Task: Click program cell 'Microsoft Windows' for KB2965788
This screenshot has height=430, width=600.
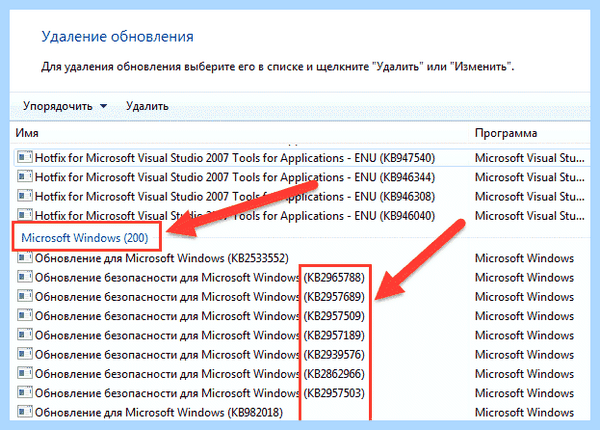Action: 524,277
